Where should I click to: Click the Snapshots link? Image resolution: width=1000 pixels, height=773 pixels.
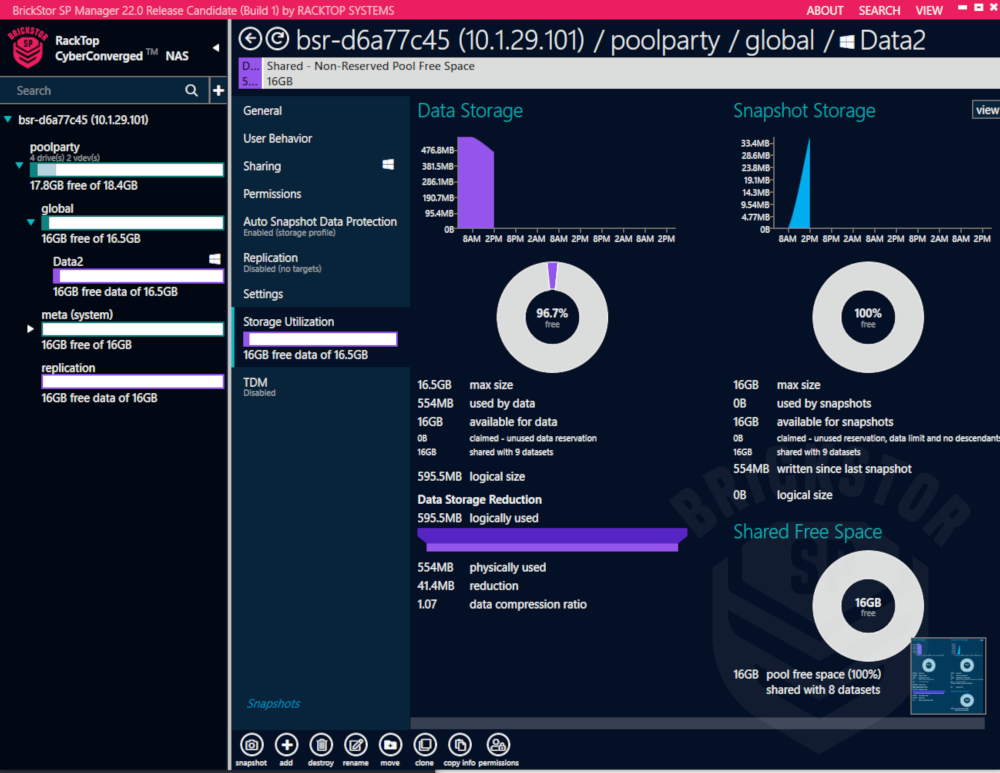[x=273, y=704]
